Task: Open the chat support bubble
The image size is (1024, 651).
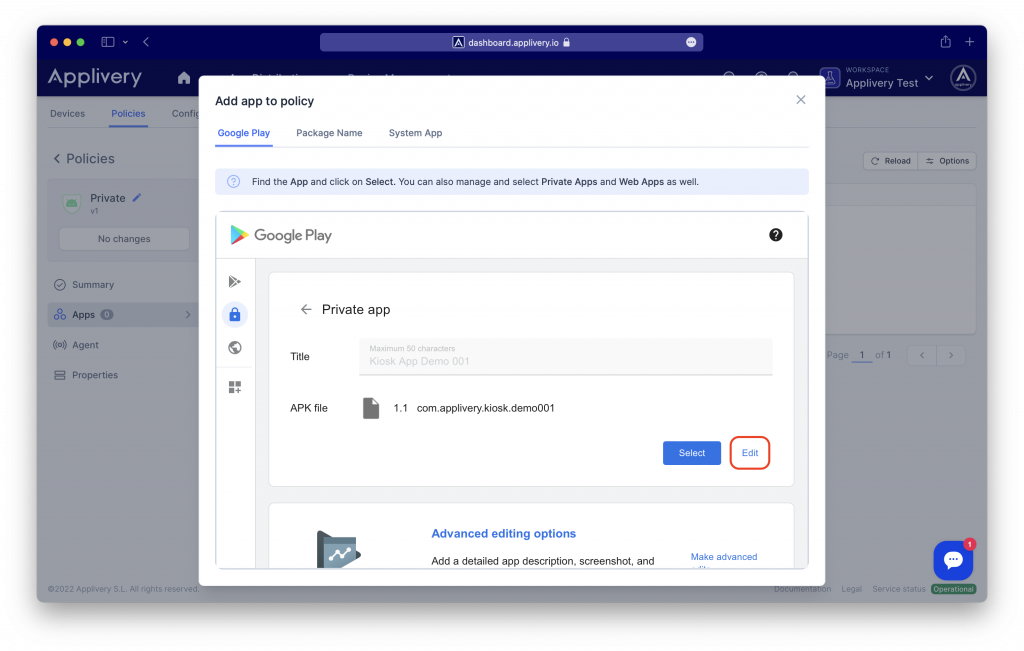Action: pos(953,560)
